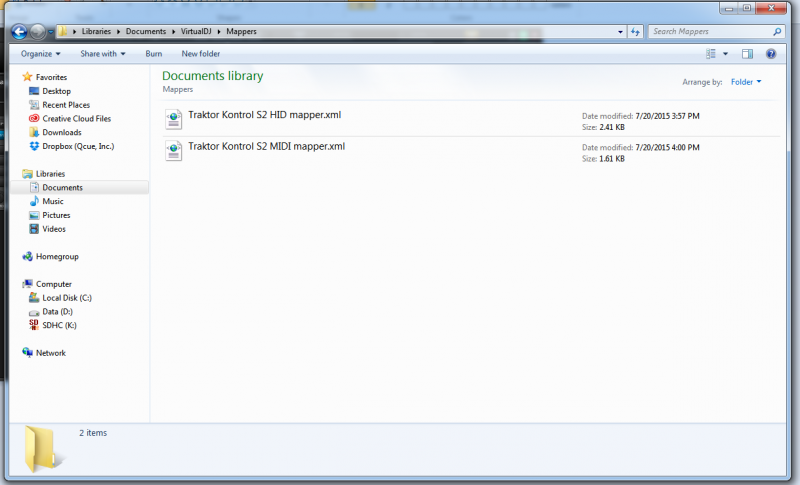Screen dimensions: 800x485
Task: Click the 2.41 KB size value
Action: [x=612, y=127]
